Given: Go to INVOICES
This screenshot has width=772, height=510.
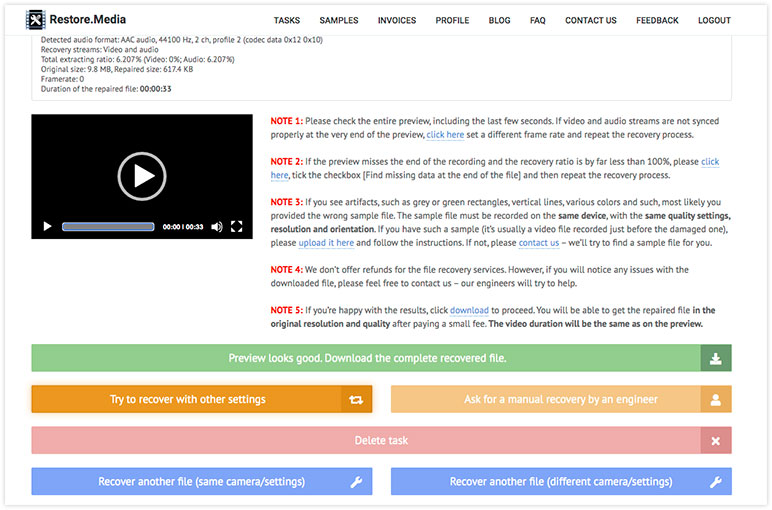Looking at the screenshot, I should (x=397, y=20).
